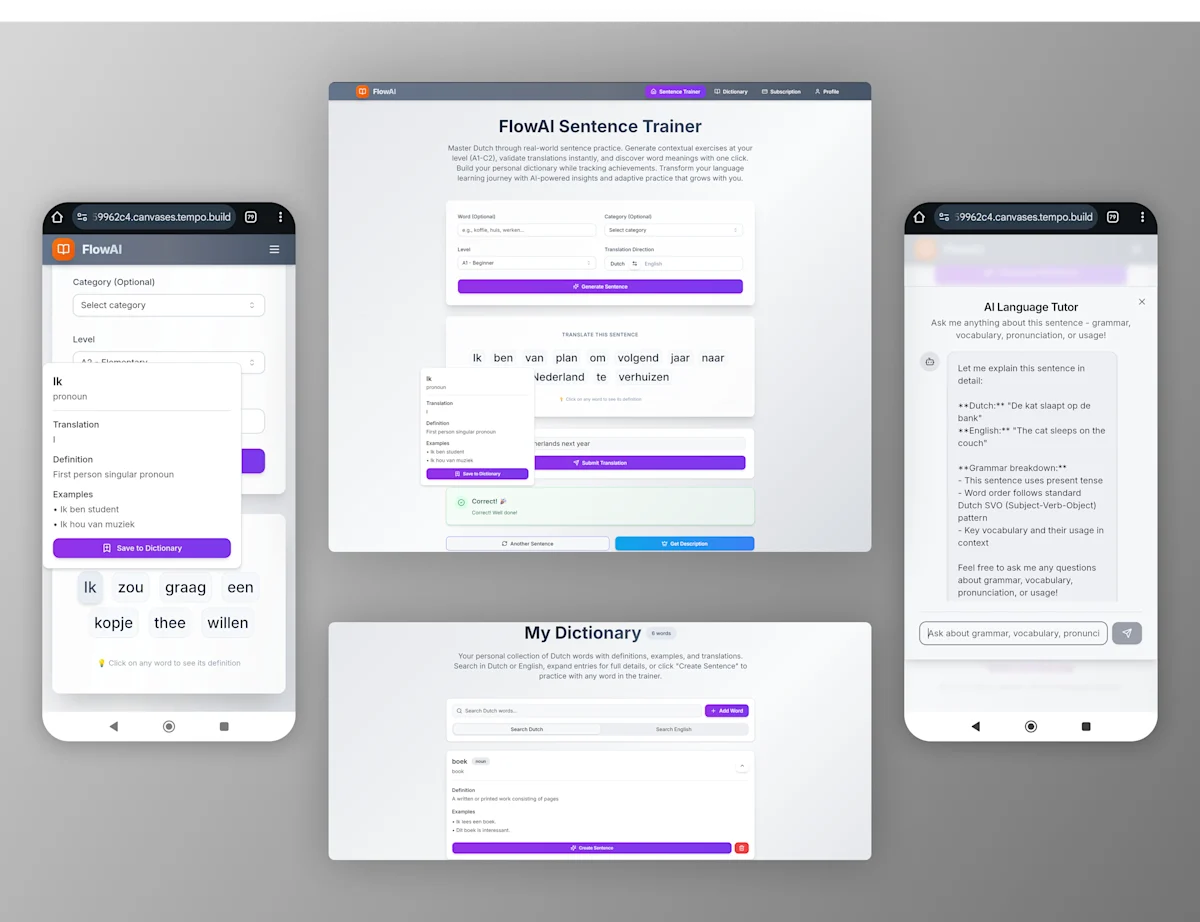This screenshot has width=1200, height=922.
Task: Click FlowAI logo in desktop trainer header
Action: coord(376,91)
